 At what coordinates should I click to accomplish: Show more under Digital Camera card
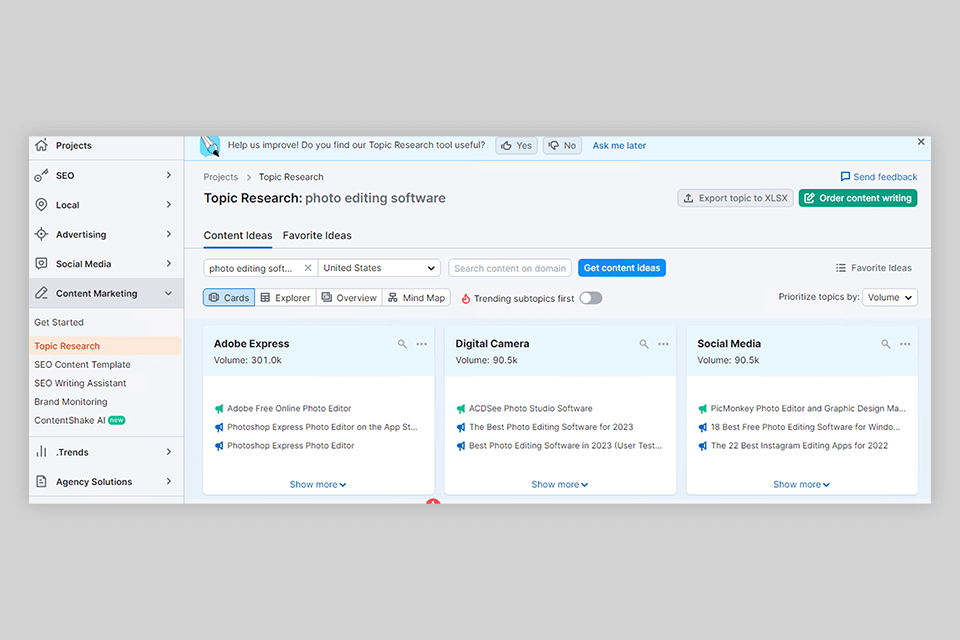pos(560,484)
